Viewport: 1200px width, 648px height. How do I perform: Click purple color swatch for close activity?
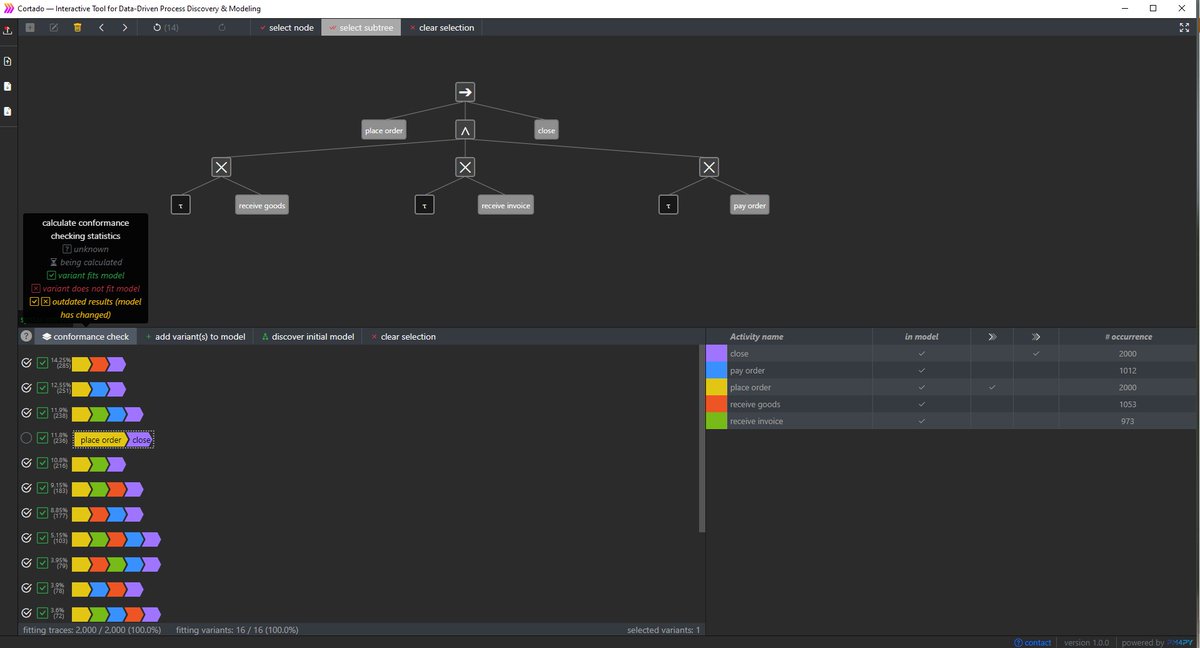tap(716, 353)
